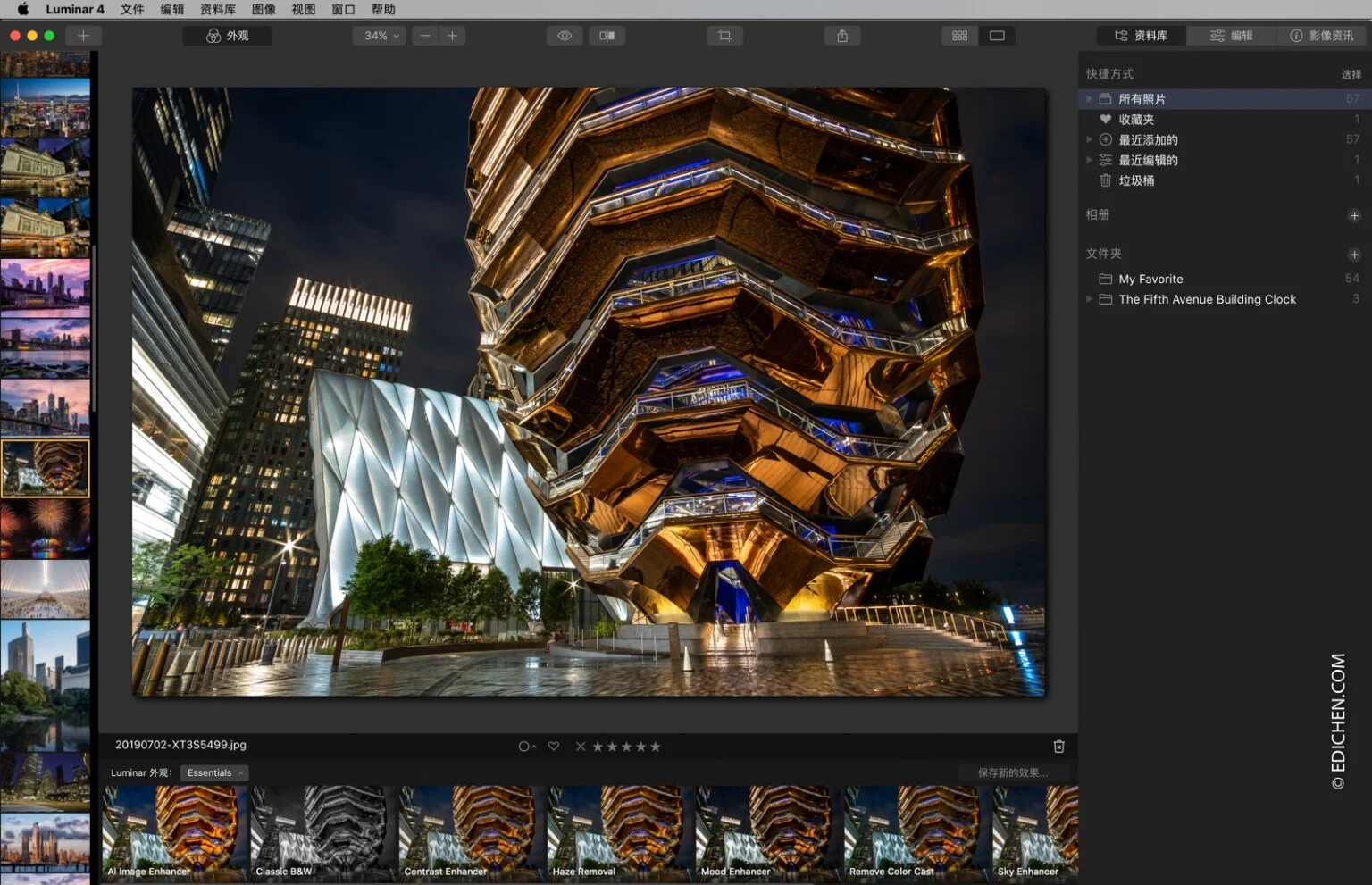1372x885 pixels.
Task: Zoom out with the minus button
Action: 425,36
